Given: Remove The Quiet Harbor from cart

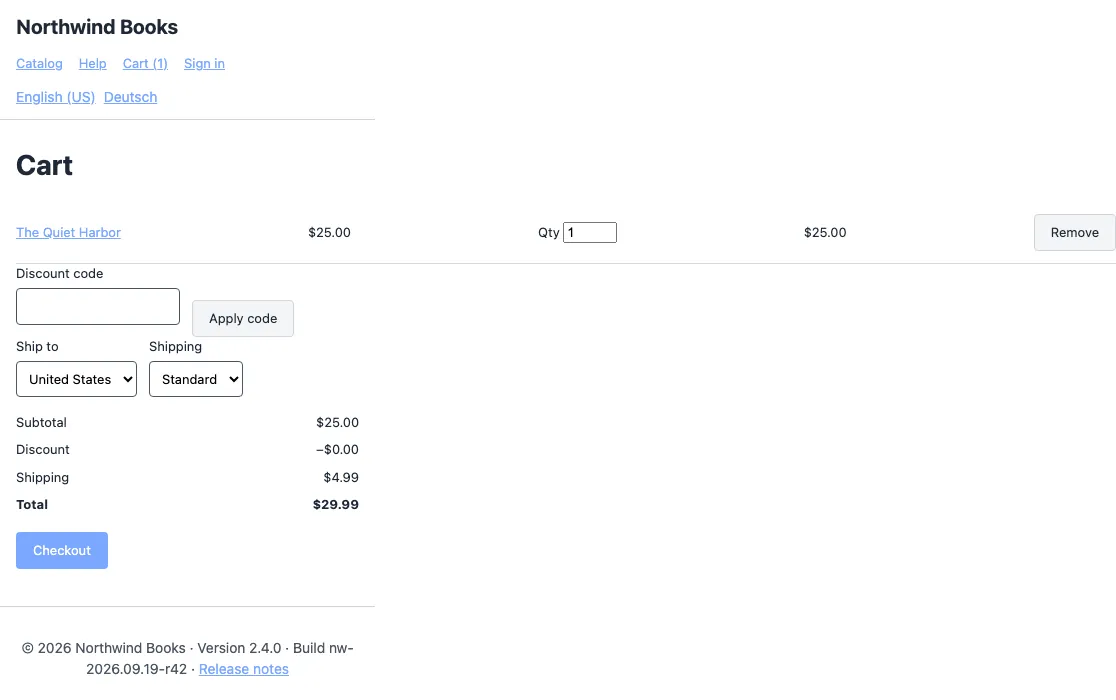Looking at the screenshot, I should 1074,233.
